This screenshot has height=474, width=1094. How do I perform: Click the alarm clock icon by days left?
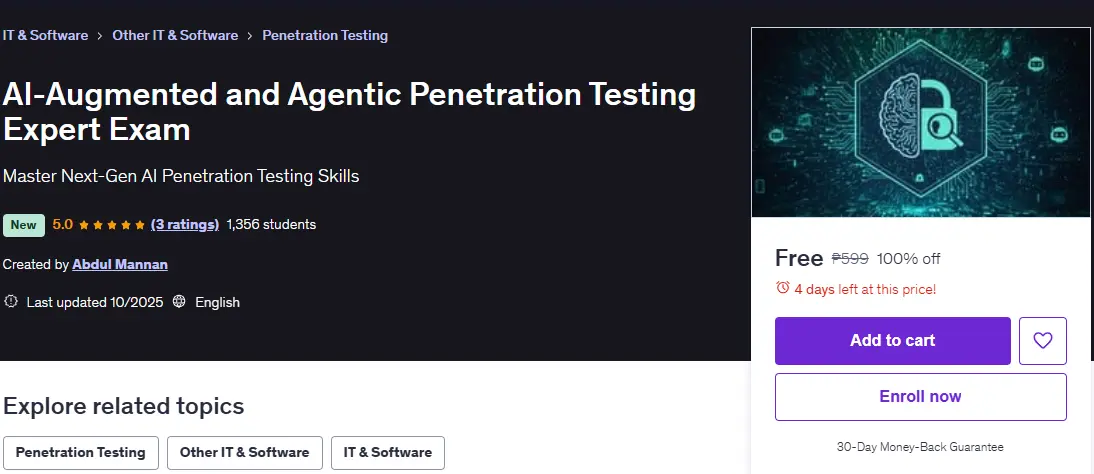pos(783,288)
